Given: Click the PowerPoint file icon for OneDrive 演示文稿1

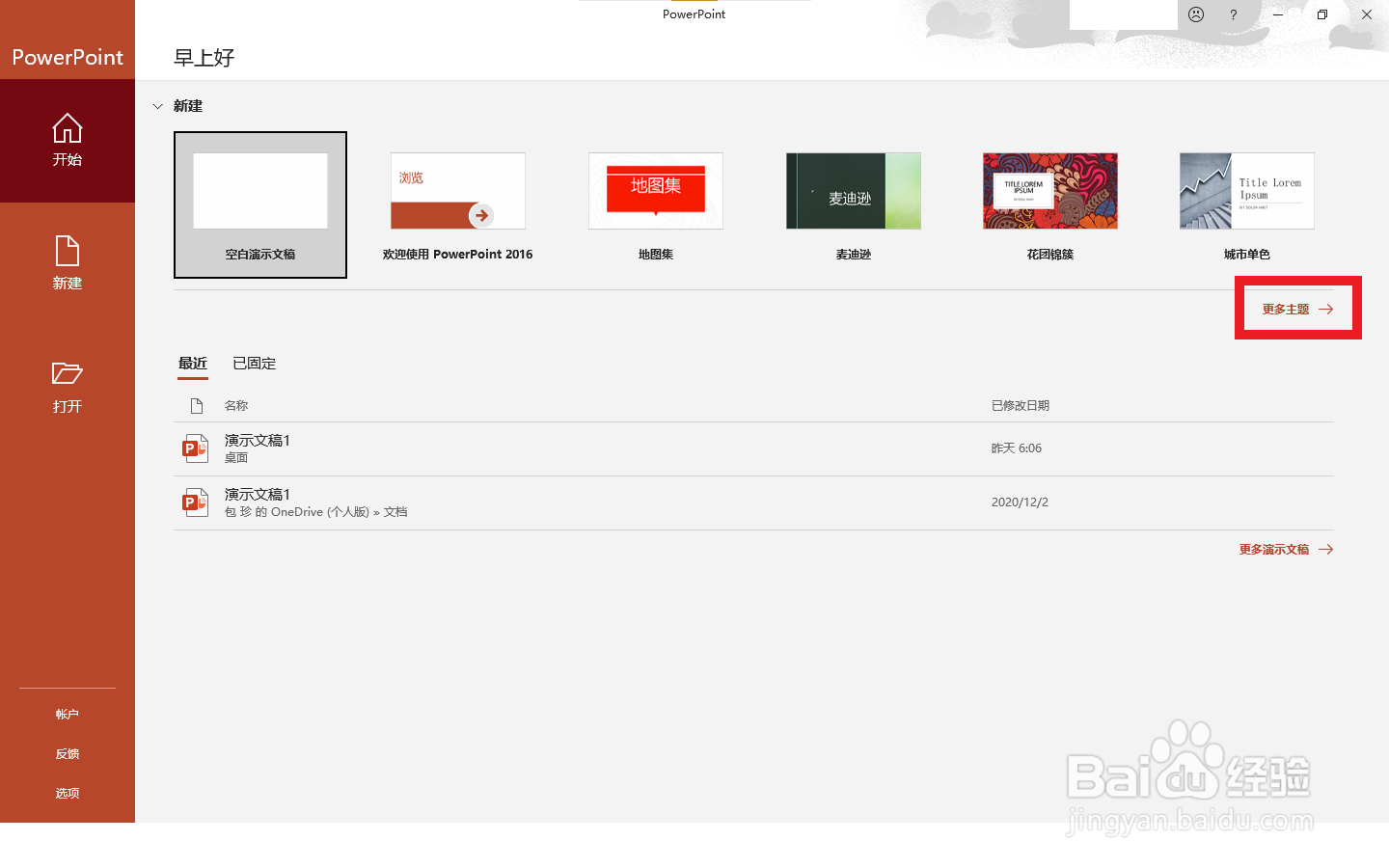Looking at the screenshot, I should [196, 502].
